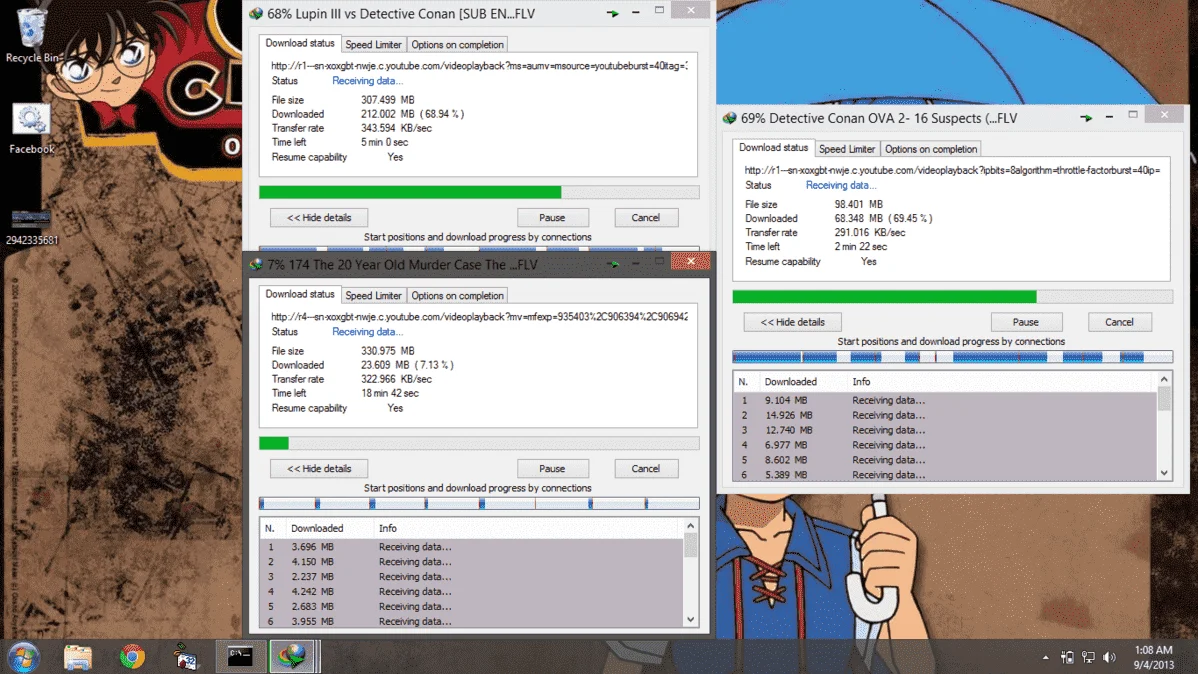
Task: Open the Windows Start menu
Action: point(23,657)
